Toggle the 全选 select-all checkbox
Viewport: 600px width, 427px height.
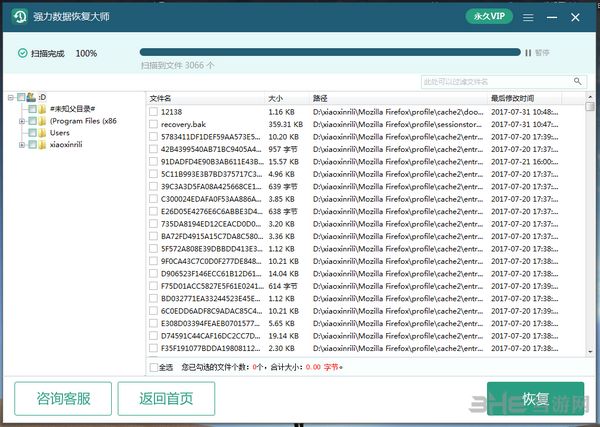click(153, 367)
